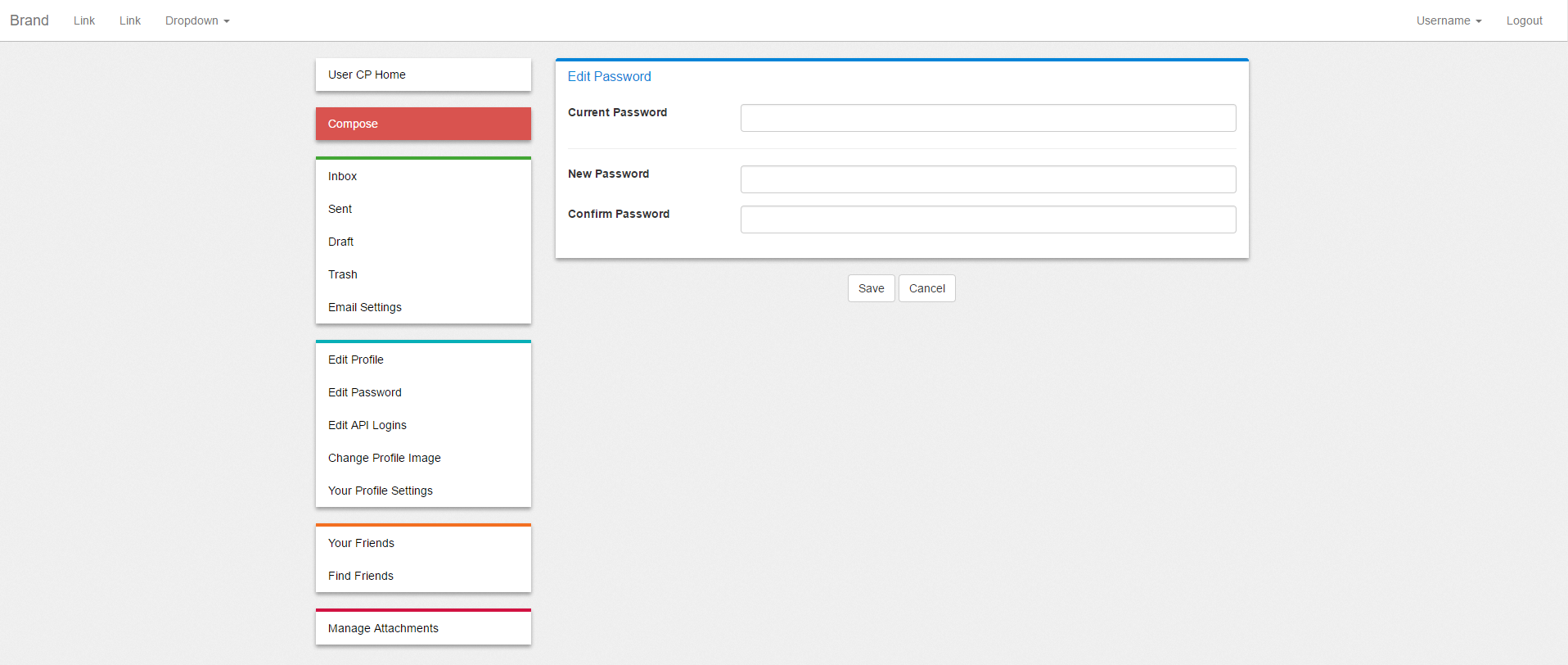The image size is (1568, 665).
Task: Open the first Link in navbar
Action: pos(84,20)
